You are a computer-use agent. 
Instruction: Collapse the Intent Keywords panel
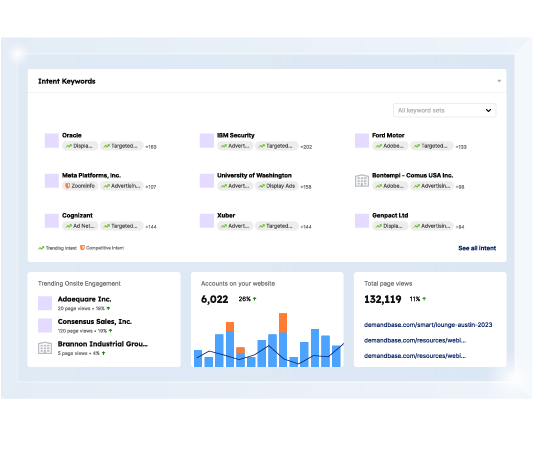[x=499, y=81]
